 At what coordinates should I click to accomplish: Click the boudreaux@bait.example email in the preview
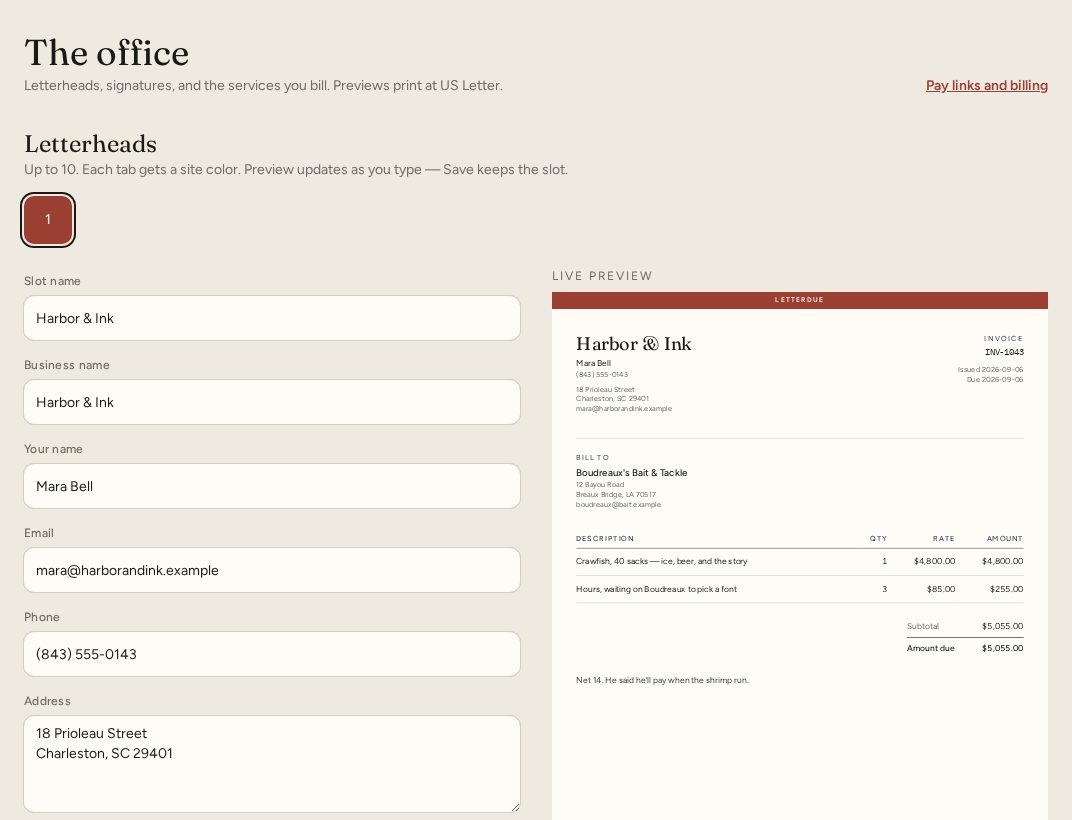[x=618, y=505]
